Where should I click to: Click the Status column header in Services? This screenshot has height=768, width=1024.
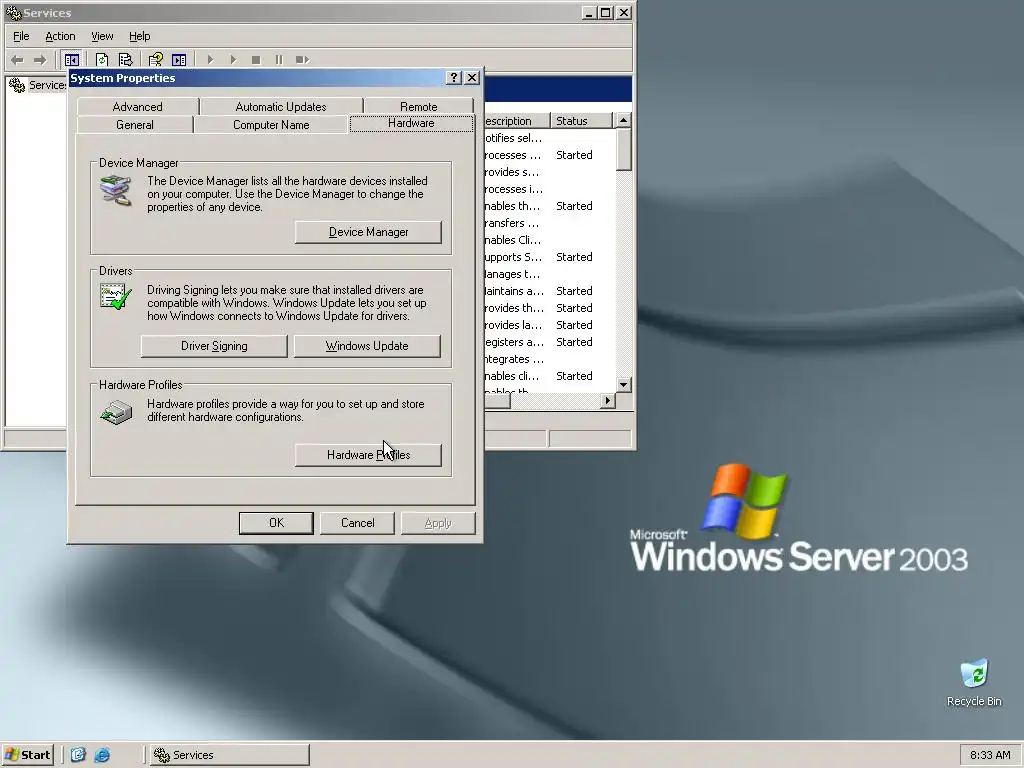[581, 121]
